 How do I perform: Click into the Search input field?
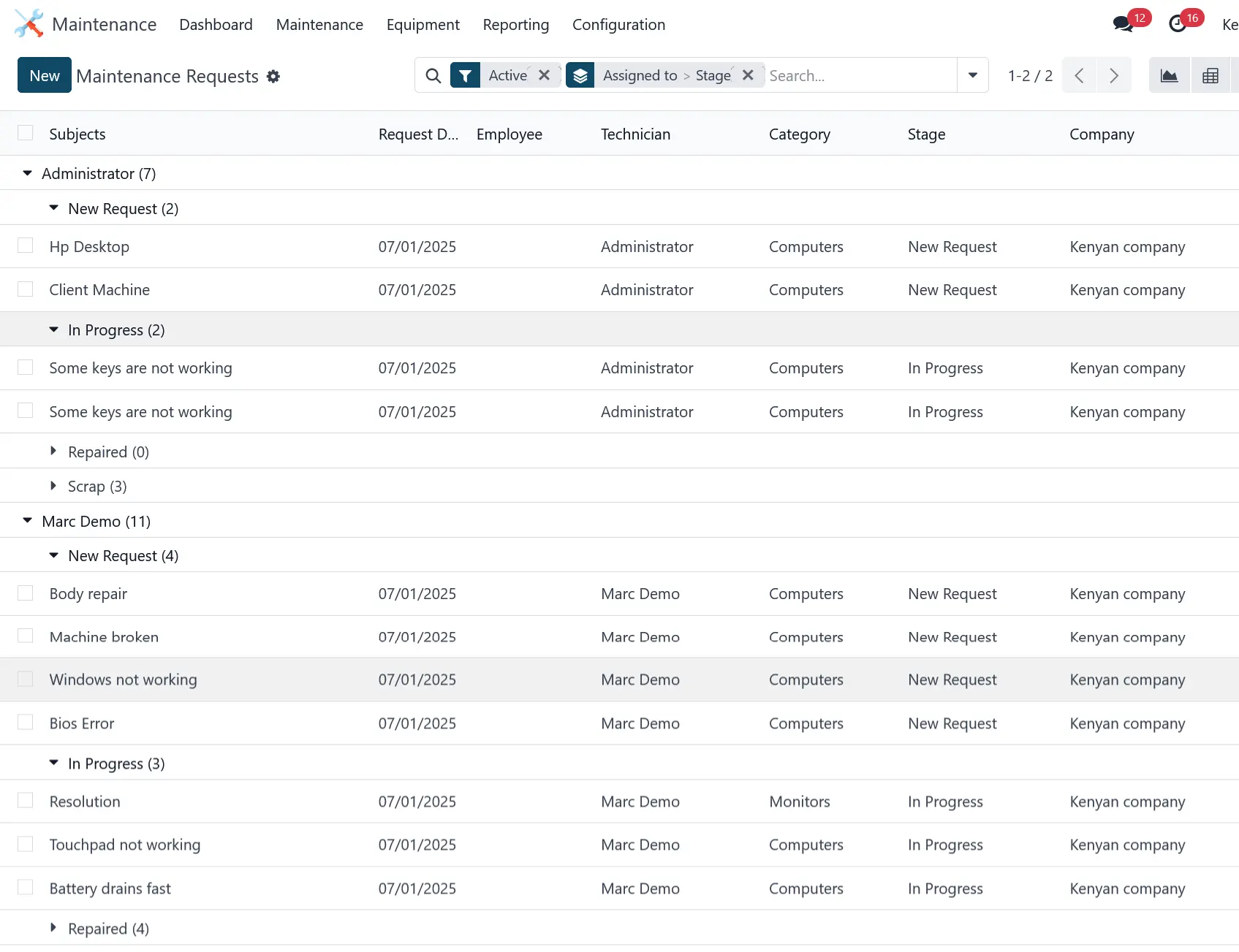(859, 76)
